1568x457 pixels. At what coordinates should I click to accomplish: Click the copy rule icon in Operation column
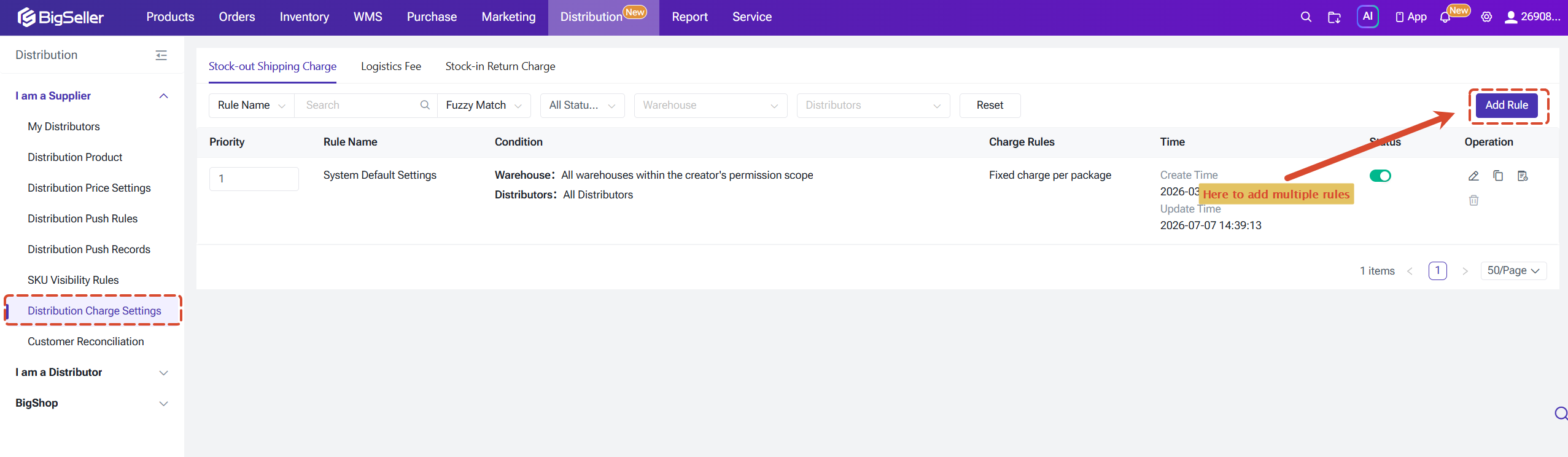[1498, 176]
